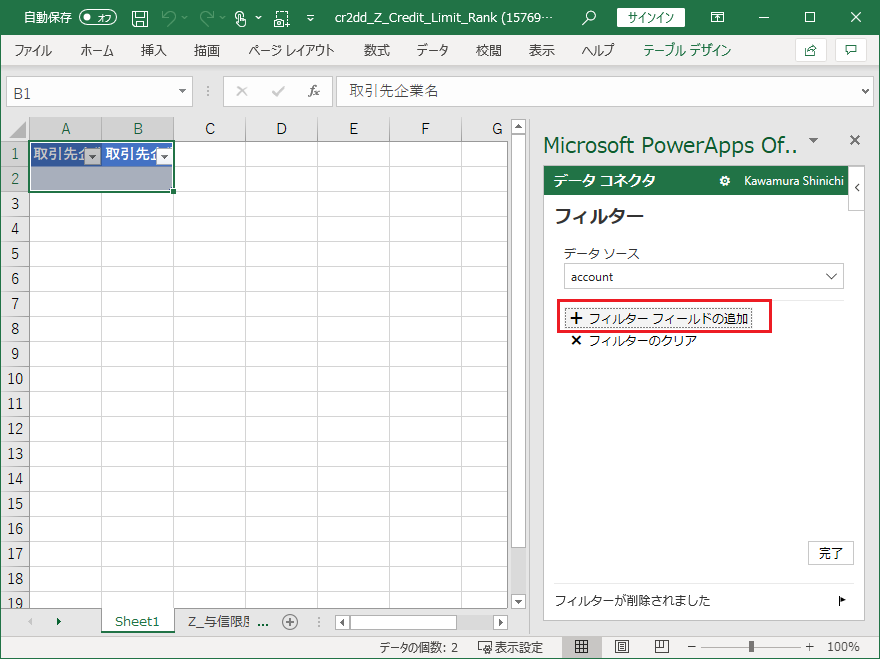Open the account data source dropdown

tap(704, 276)
